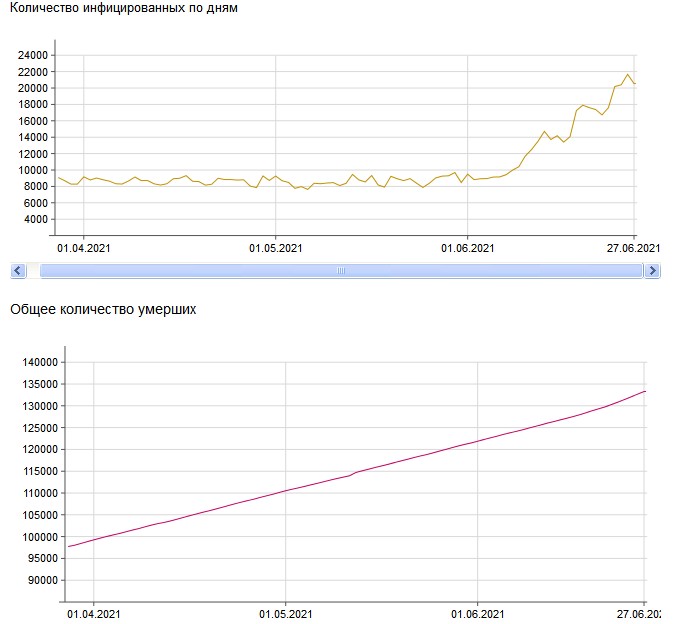The height and width of the screenshot is (624, 685).
Task: Click the scrollbar thumb's center grip marks
Action: [340, 271]
